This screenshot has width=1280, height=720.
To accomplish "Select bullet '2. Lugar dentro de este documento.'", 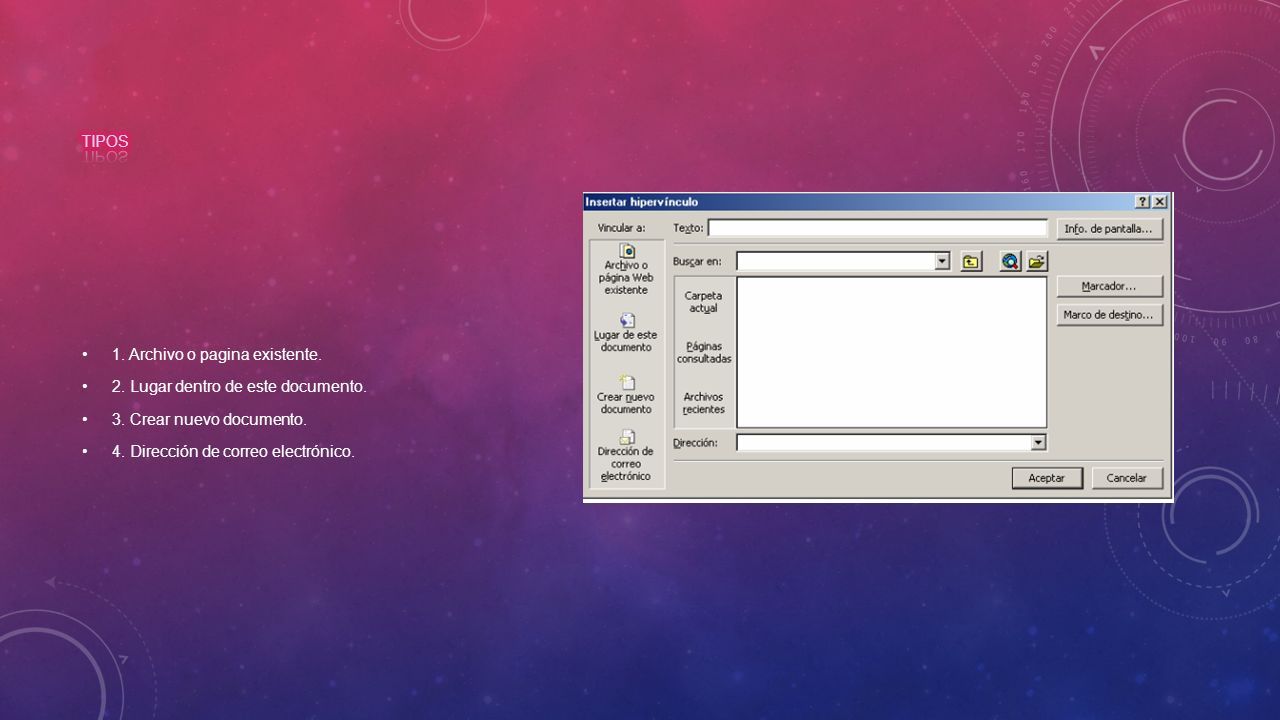I will 240,386.
